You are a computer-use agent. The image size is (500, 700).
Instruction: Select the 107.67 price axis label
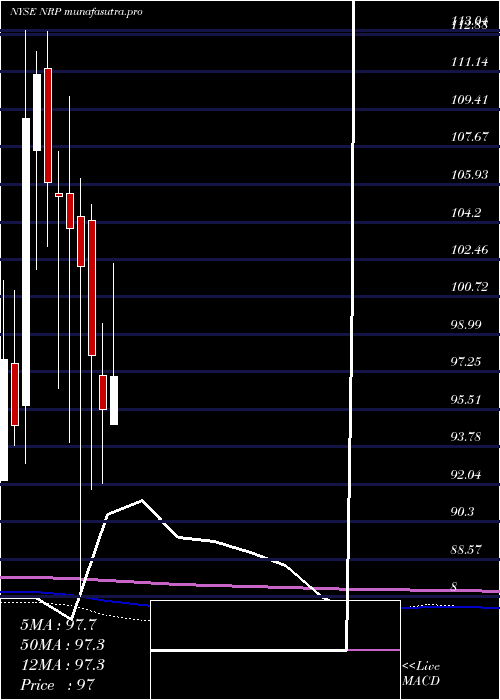(x=469, y=137)
